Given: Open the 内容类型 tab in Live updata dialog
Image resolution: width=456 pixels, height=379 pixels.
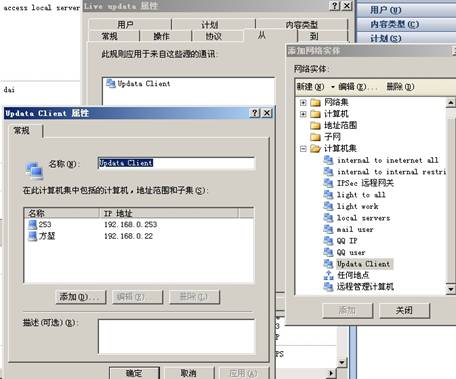Looking at the screenshot, I should tap(302, 24).
